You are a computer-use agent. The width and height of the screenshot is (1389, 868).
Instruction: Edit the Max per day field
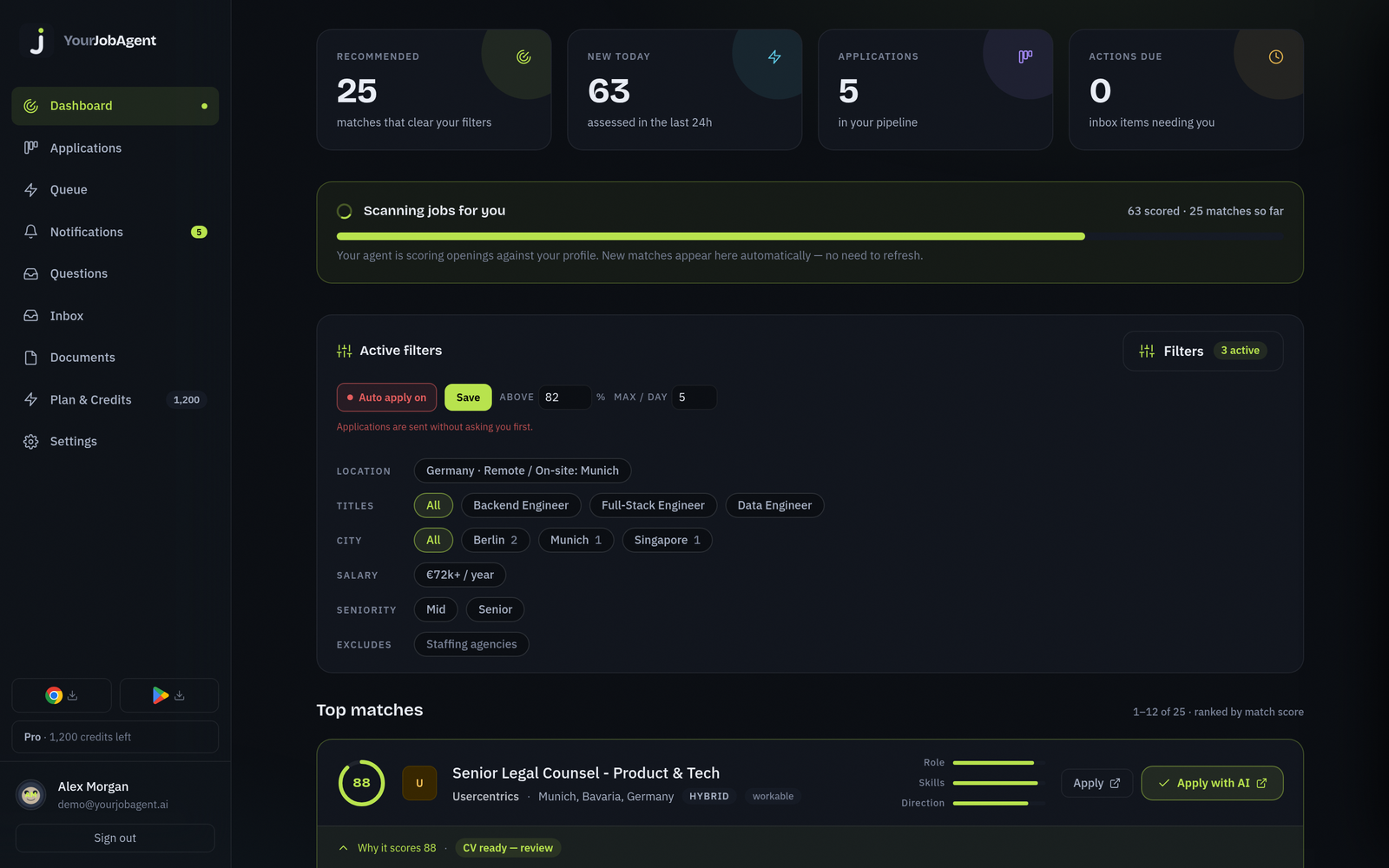tap(694, 398)
